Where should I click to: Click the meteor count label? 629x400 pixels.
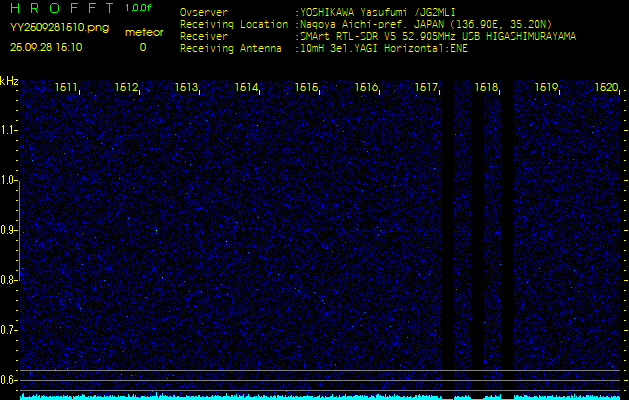coord(144,33)
